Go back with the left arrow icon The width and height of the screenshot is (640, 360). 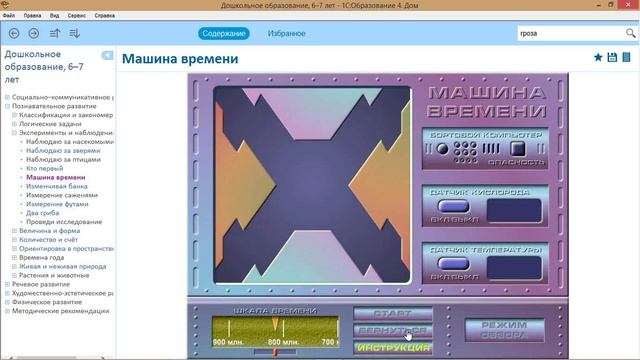(14, 33)
